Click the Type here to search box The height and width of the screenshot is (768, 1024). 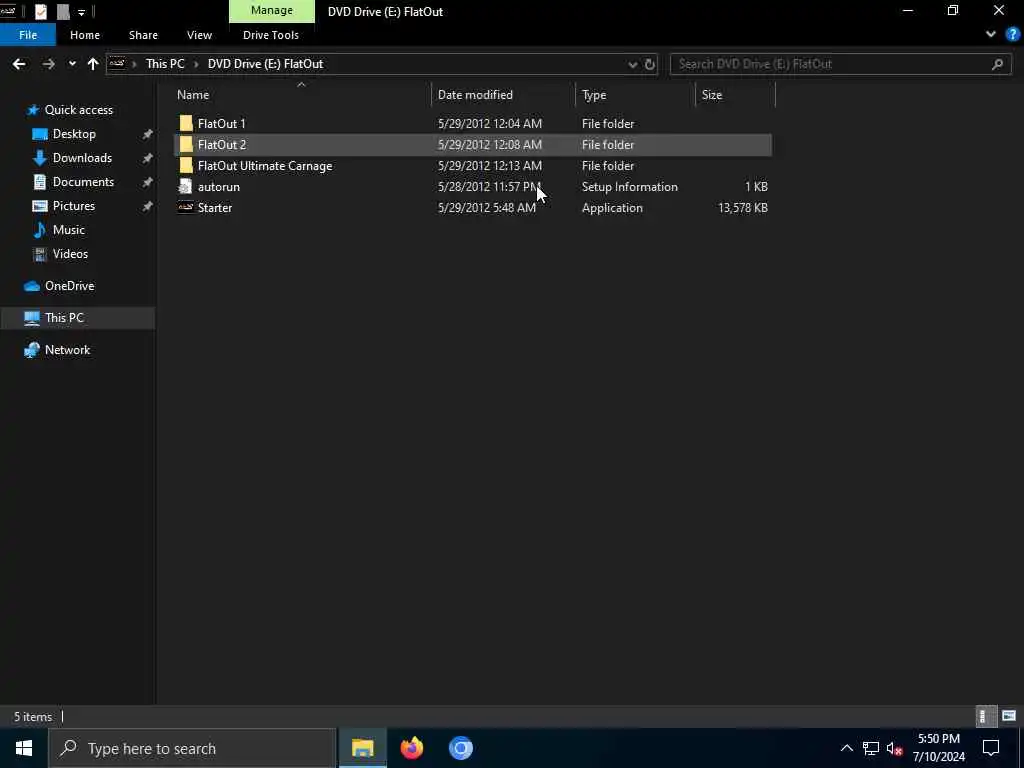click(x=192, y=748)
